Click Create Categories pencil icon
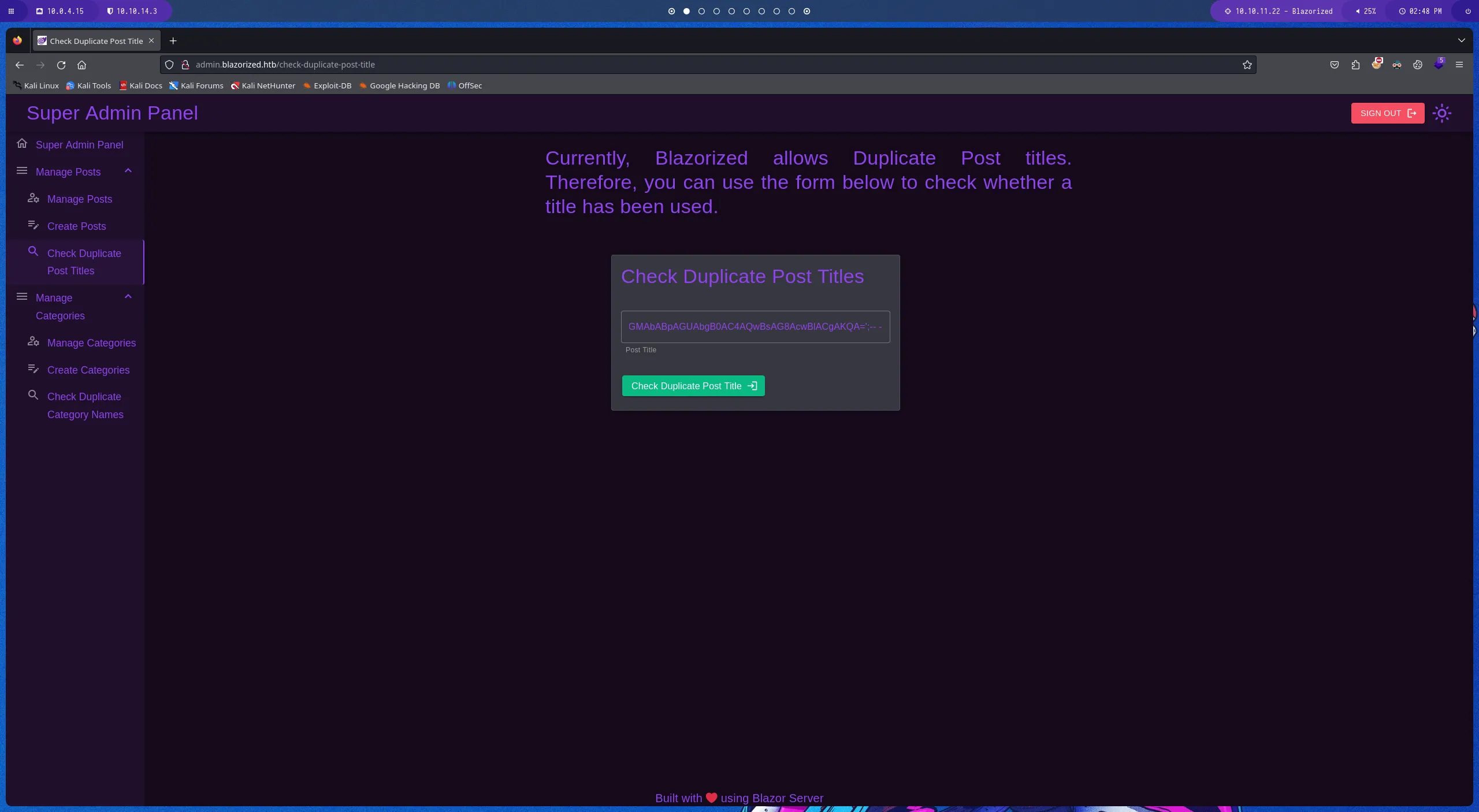 (x=34, y=369)
